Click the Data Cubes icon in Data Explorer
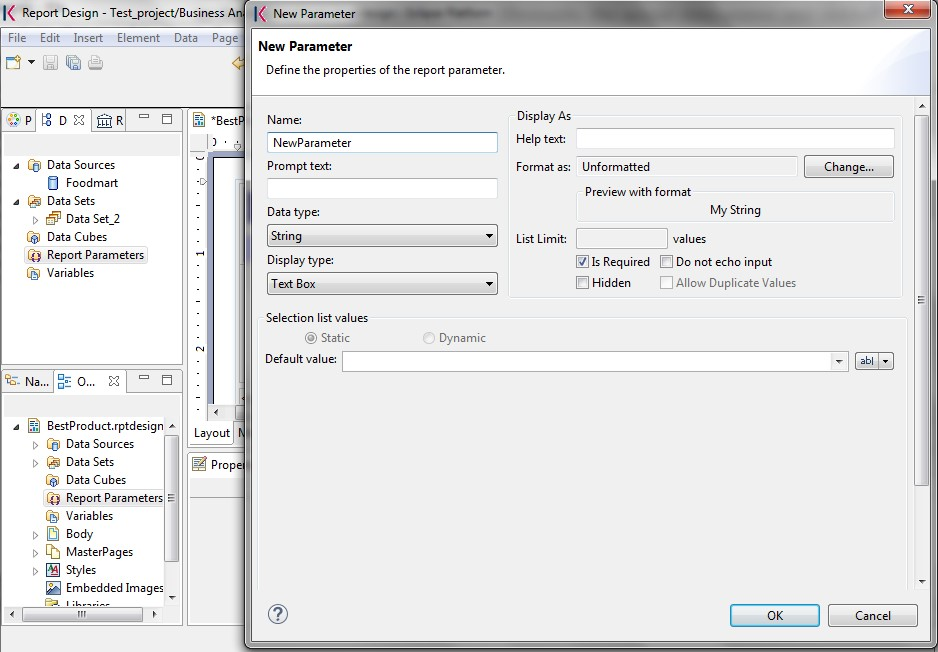Image resolution: width=938 pixels, height=652 pixels. point(34,237)
